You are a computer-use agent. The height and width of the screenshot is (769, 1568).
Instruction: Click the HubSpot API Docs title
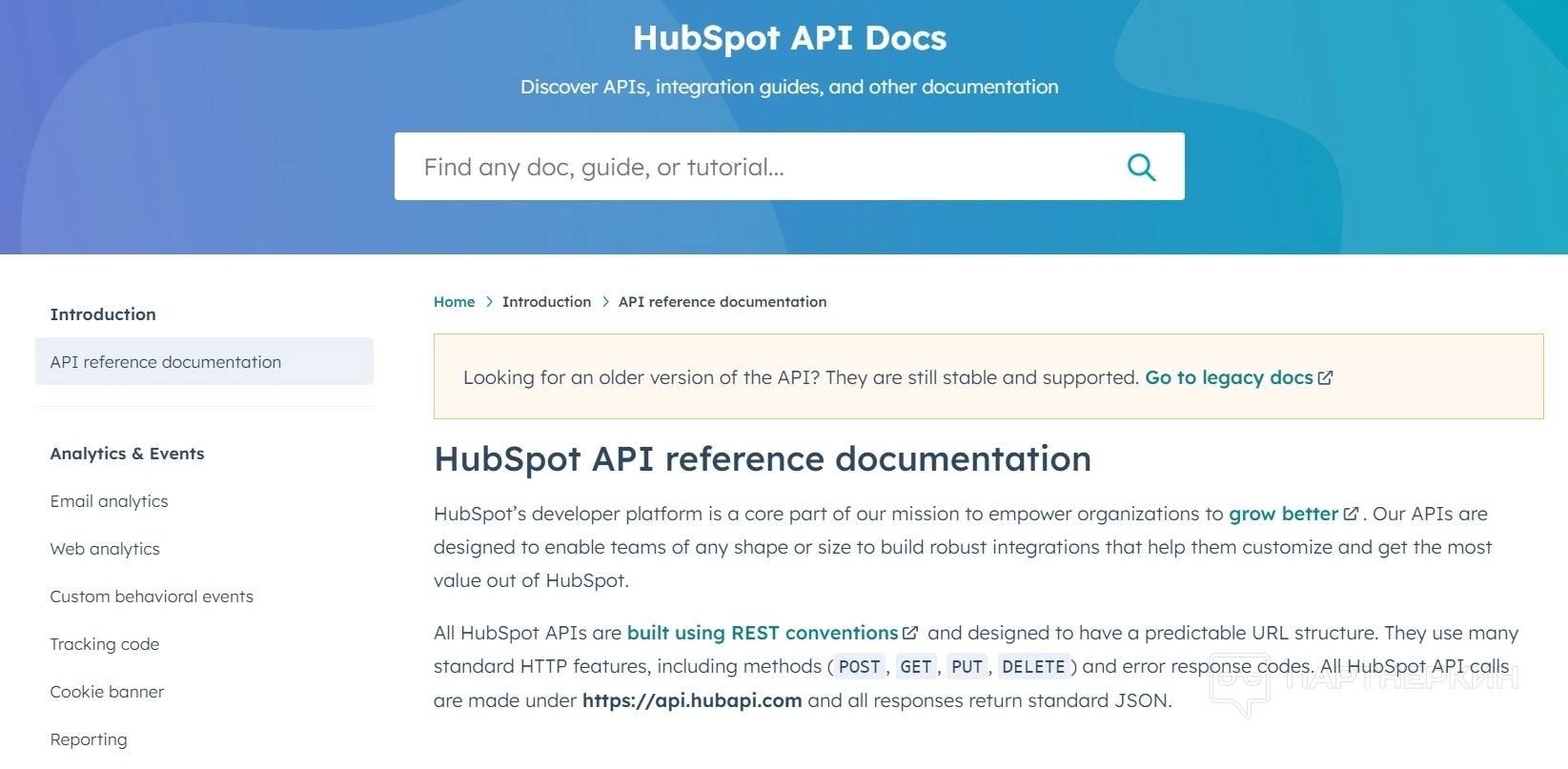[789, 38]
